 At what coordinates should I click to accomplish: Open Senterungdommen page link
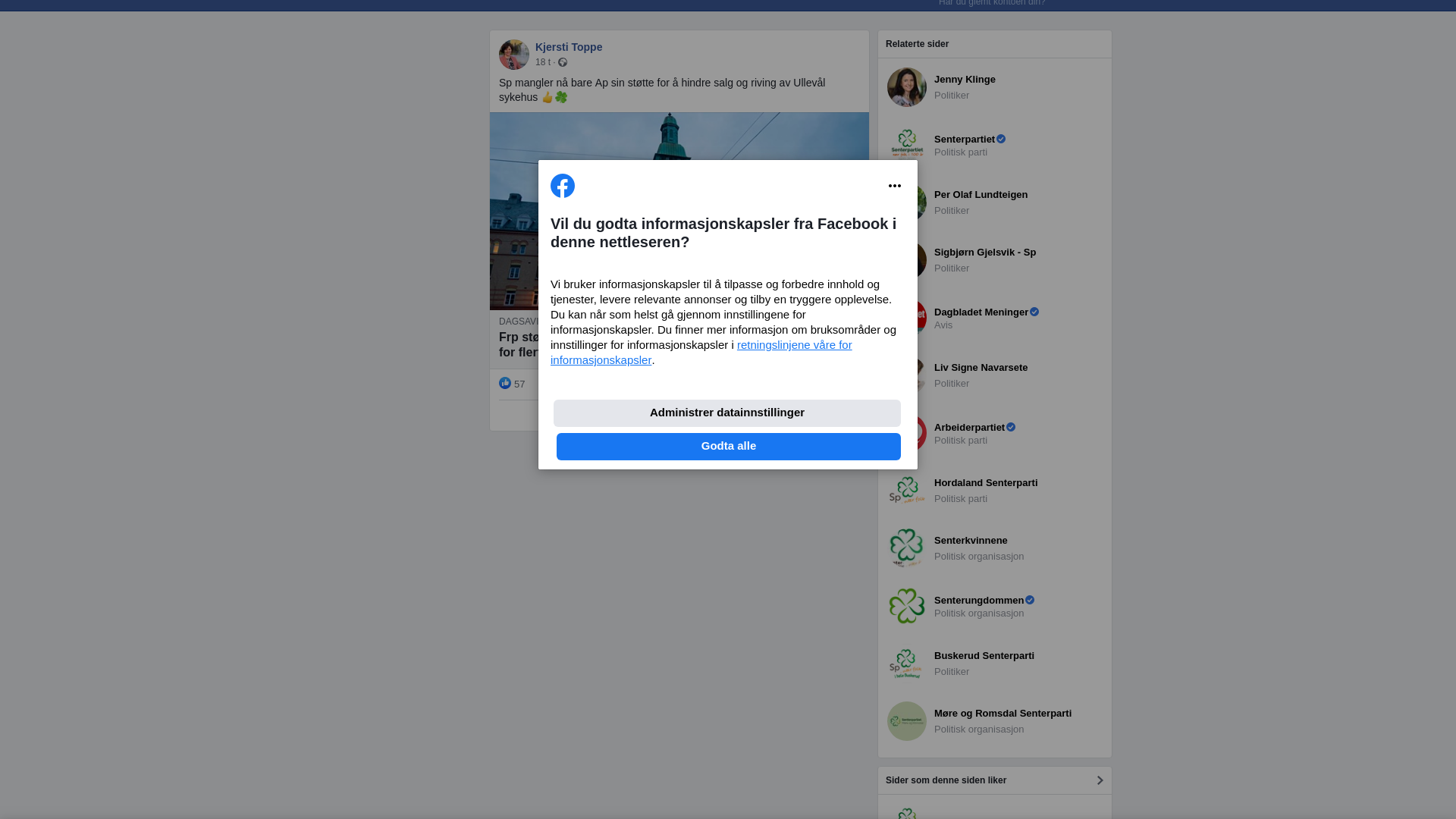click(979, 600)
